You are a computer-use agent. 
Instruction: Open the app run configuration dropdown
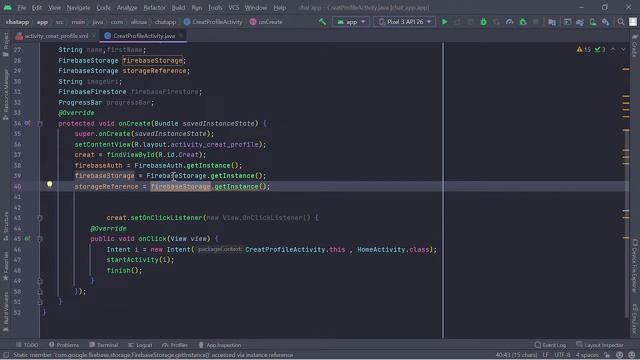351,22
